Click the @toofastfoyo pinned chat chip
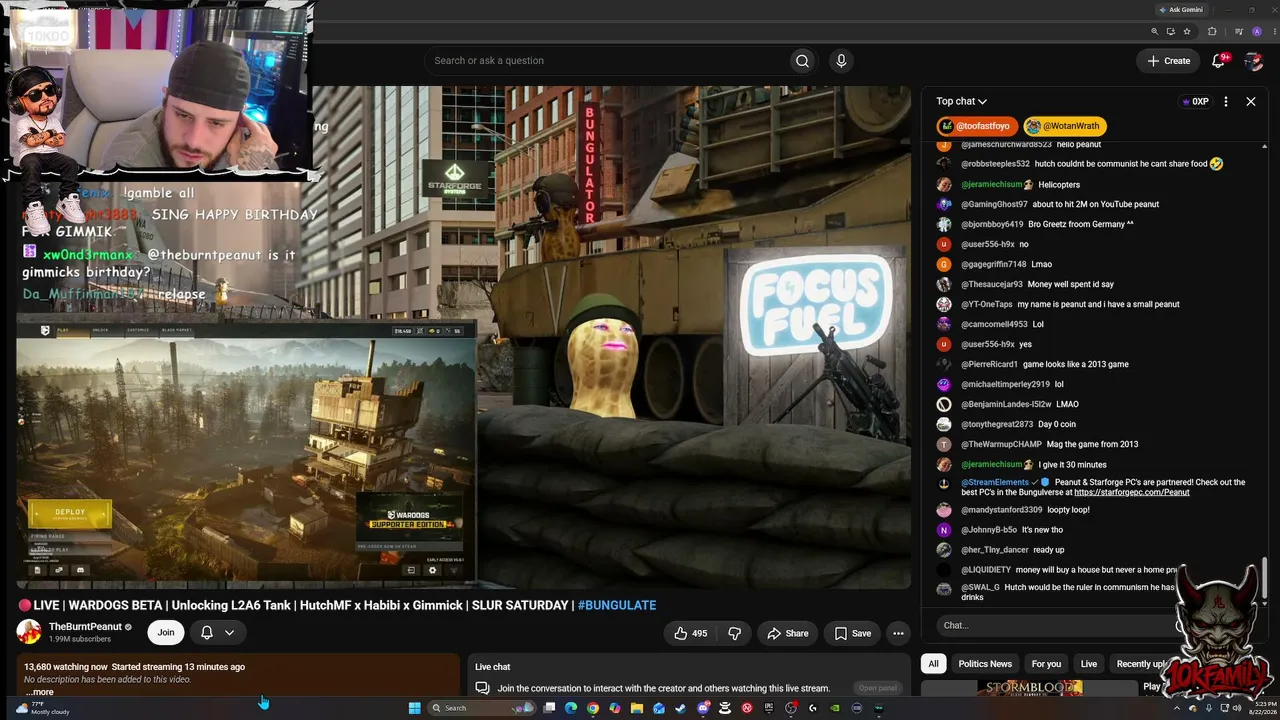The height and width of the screenshot is (720, 1280). (x=977, y=126)
